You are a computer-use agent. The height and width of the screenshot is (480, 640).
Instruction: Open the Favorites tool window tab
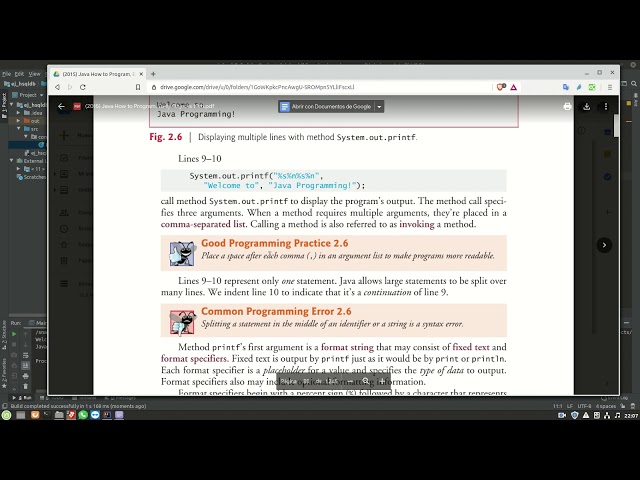pyautogui.click(x=4, y=373)
